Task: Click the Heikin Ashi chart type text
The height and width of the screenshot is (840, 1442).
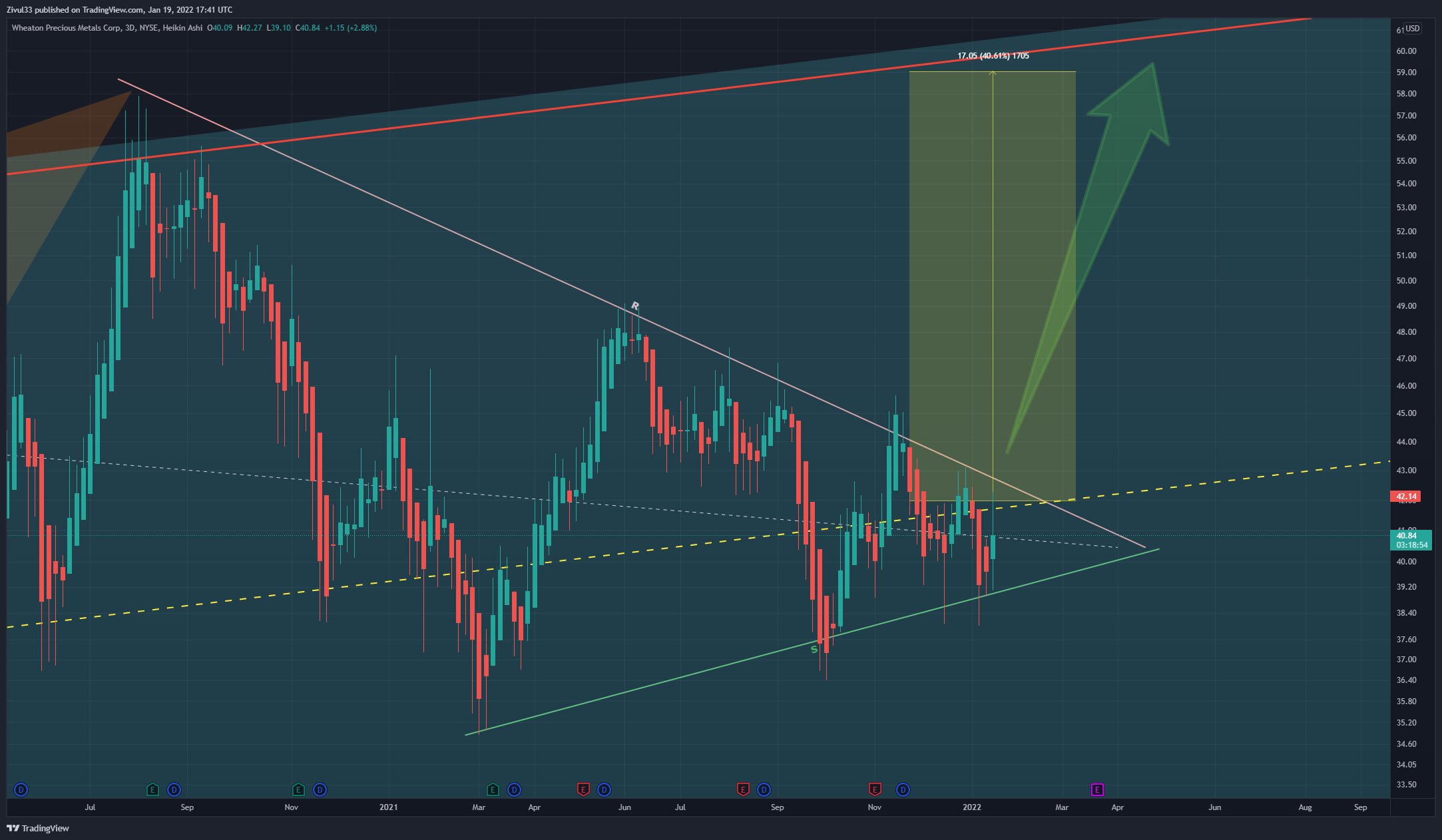Action: coord(182,28)
